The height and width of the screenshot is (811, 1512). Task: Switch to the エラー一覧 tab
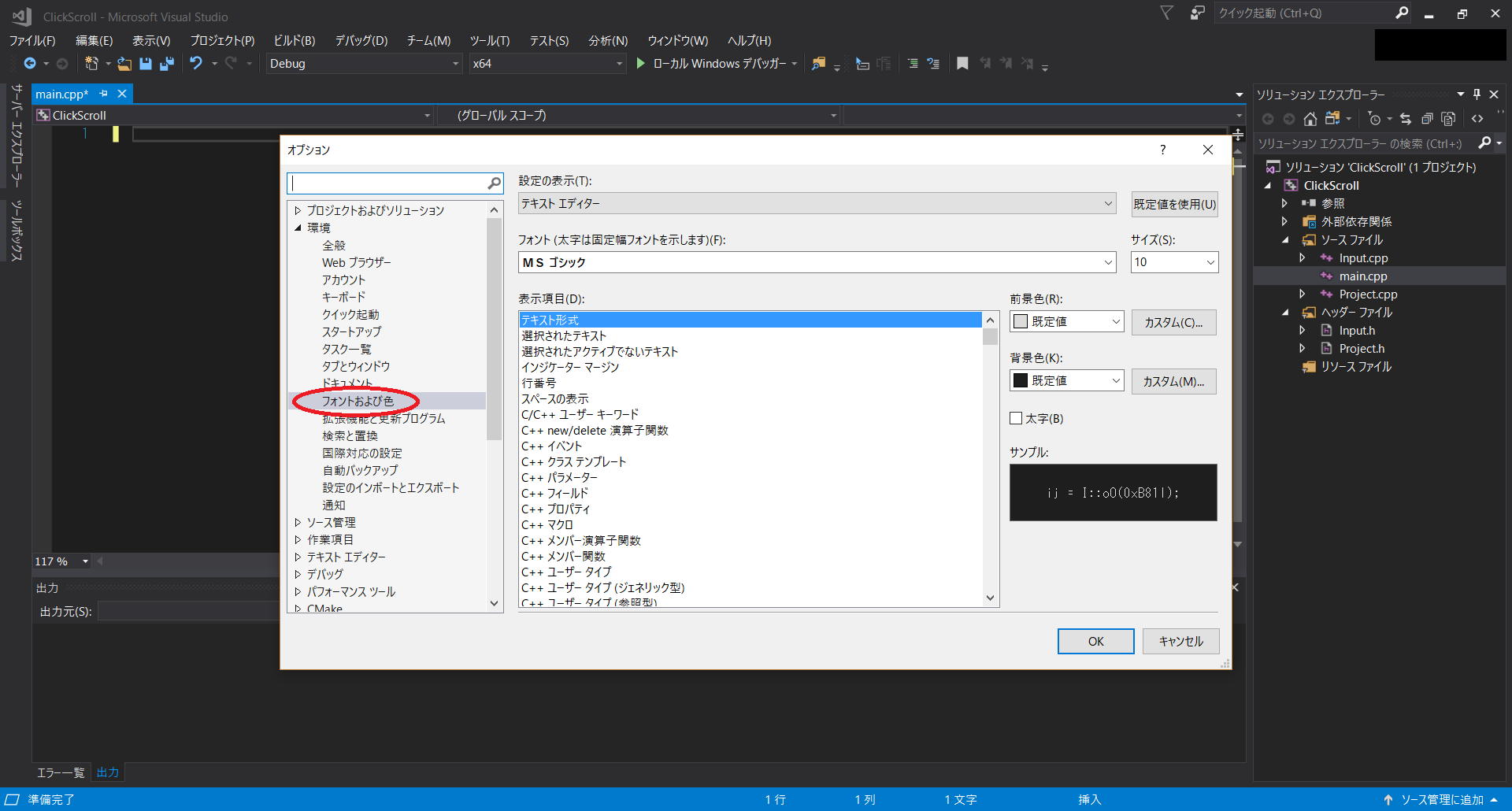click(60, 772)
